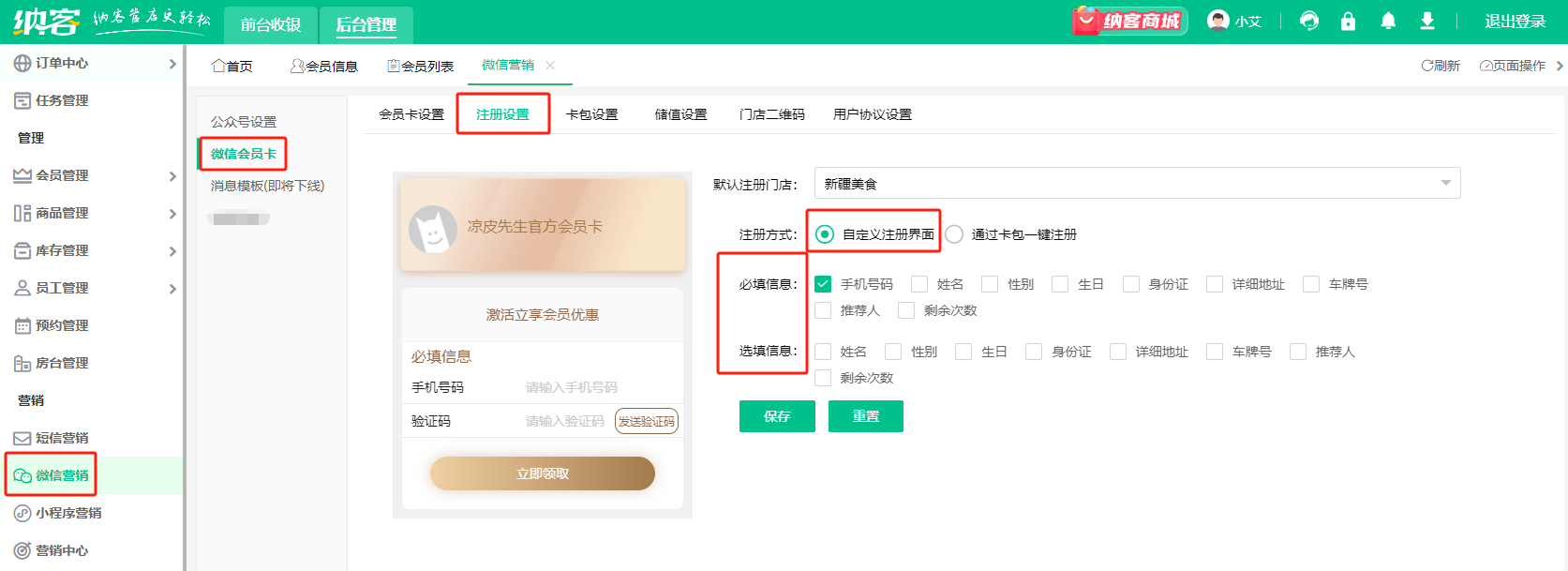Click the 刷新 refresh icon
The height and width of the screenshot is (571, 1568).
1426,66
